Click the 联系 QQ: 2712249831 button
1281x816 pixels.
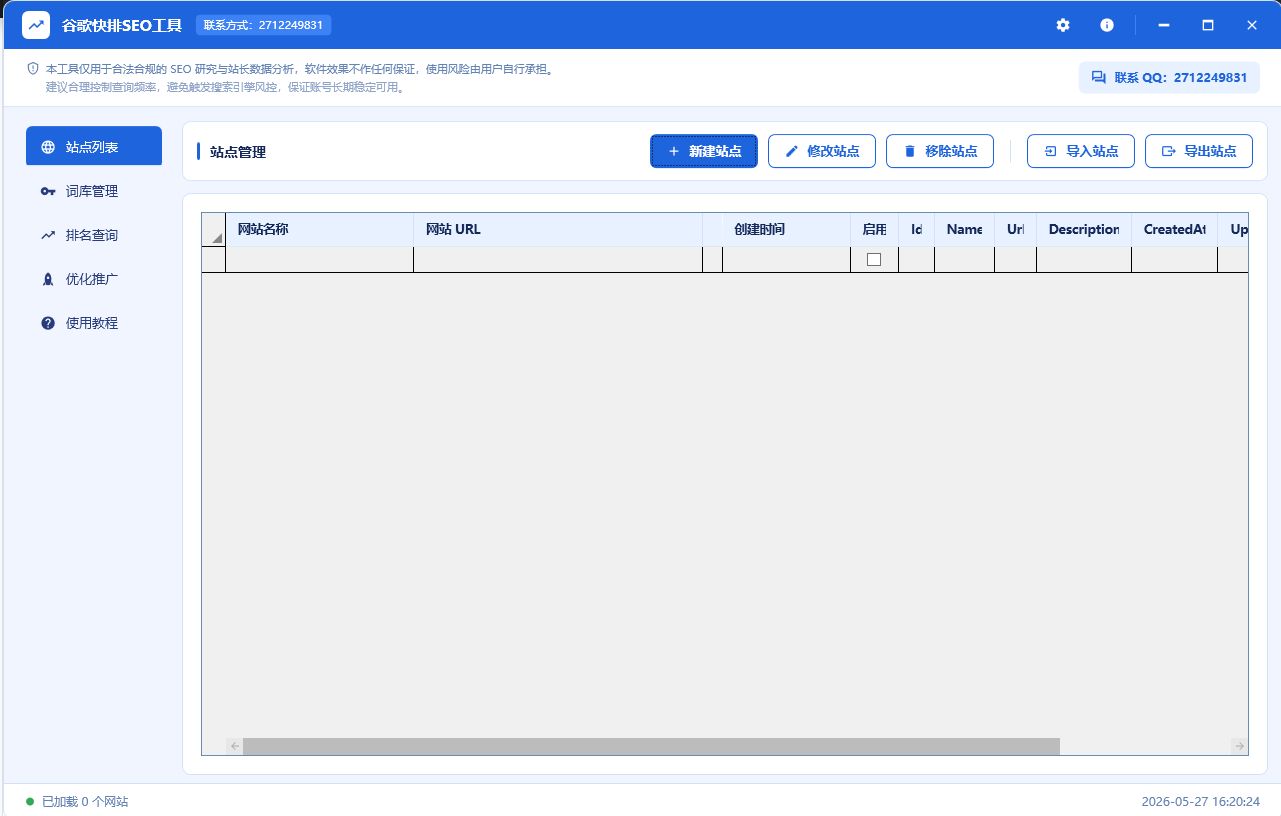tap(1169, 77)
